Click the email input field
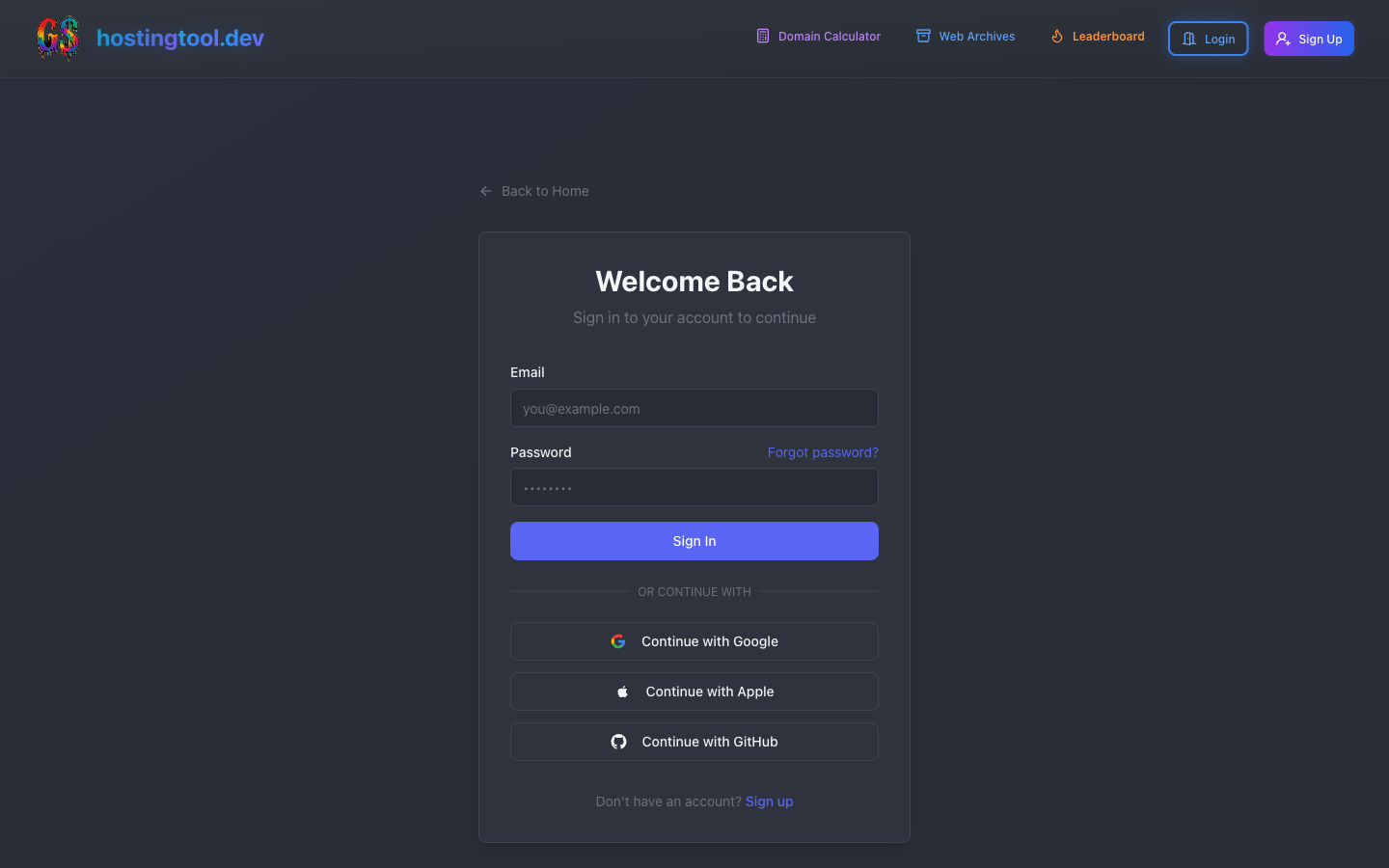This screenshot has width=1389, height=868. tap(694, 408)
